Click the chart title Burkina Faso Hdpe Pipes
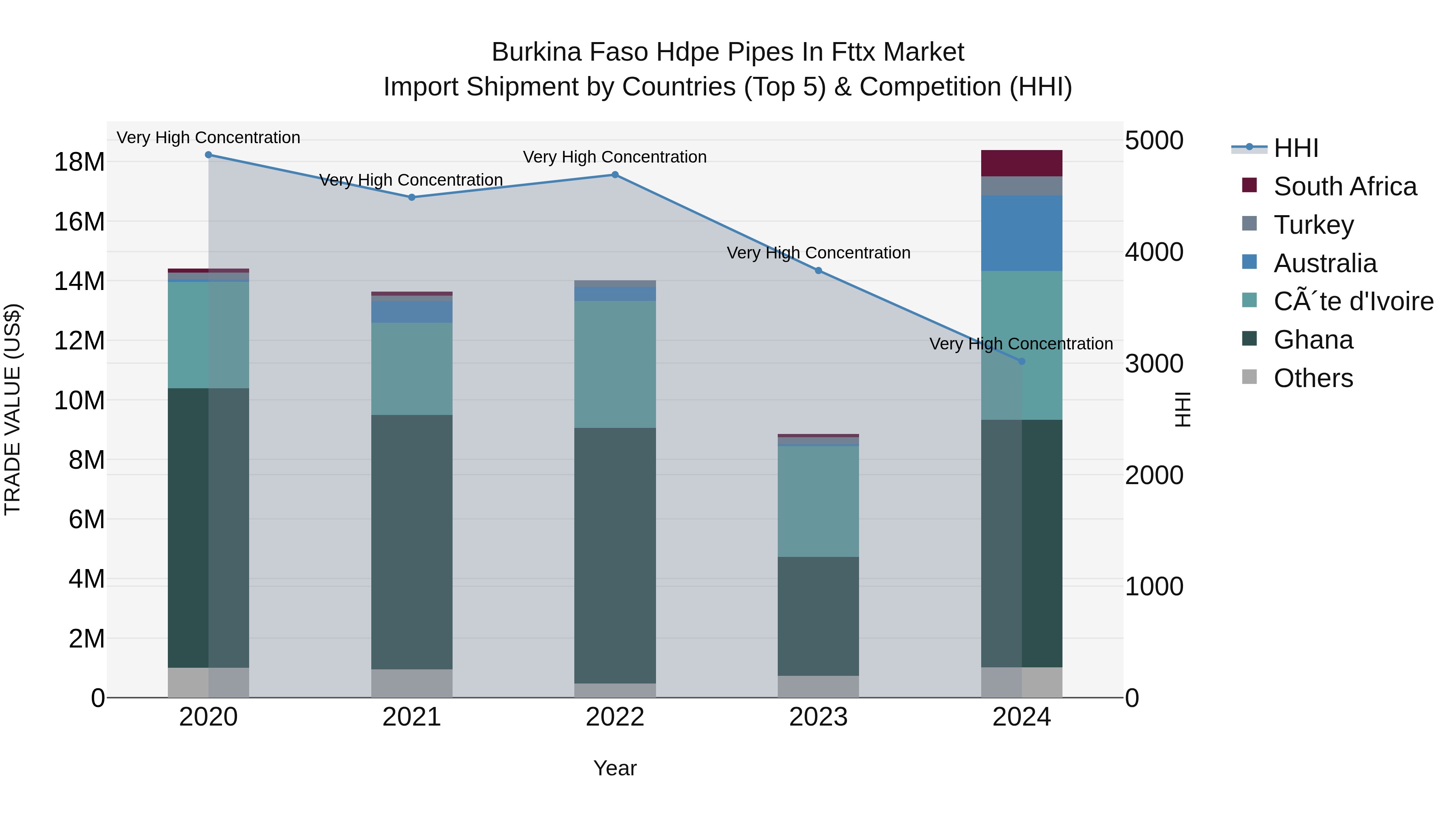1456x819 pixels. [x=728, y=52]
